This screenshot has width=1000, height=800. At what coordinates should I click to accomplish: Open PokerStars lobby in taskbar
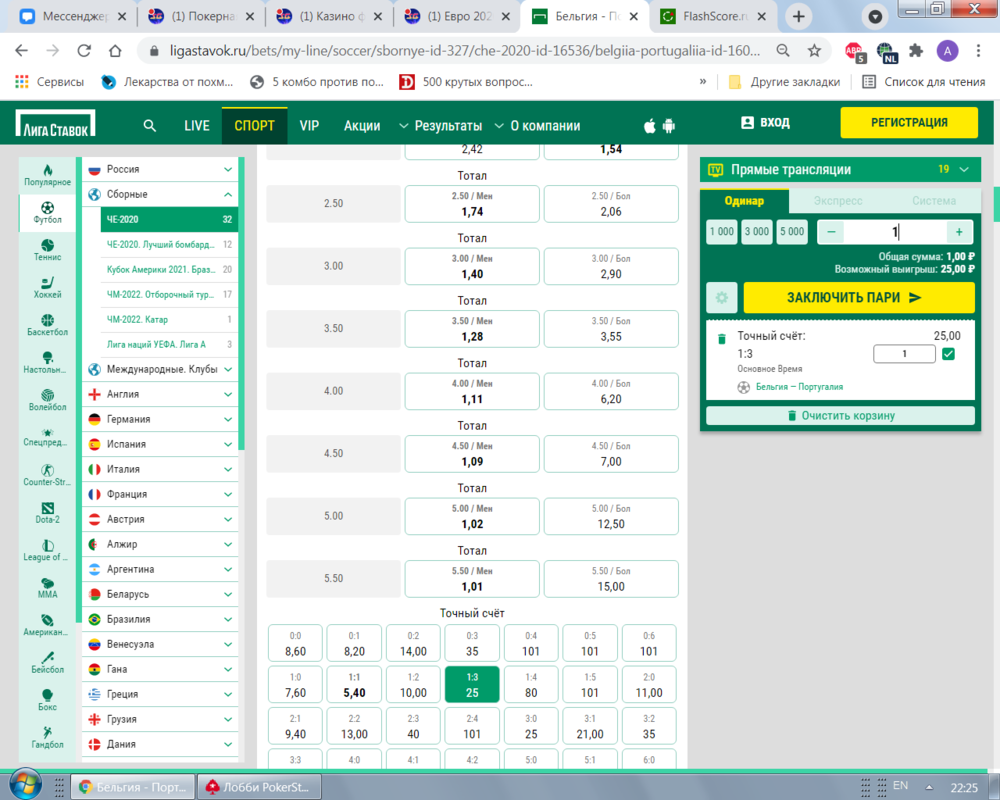click(x=259, y=787)
